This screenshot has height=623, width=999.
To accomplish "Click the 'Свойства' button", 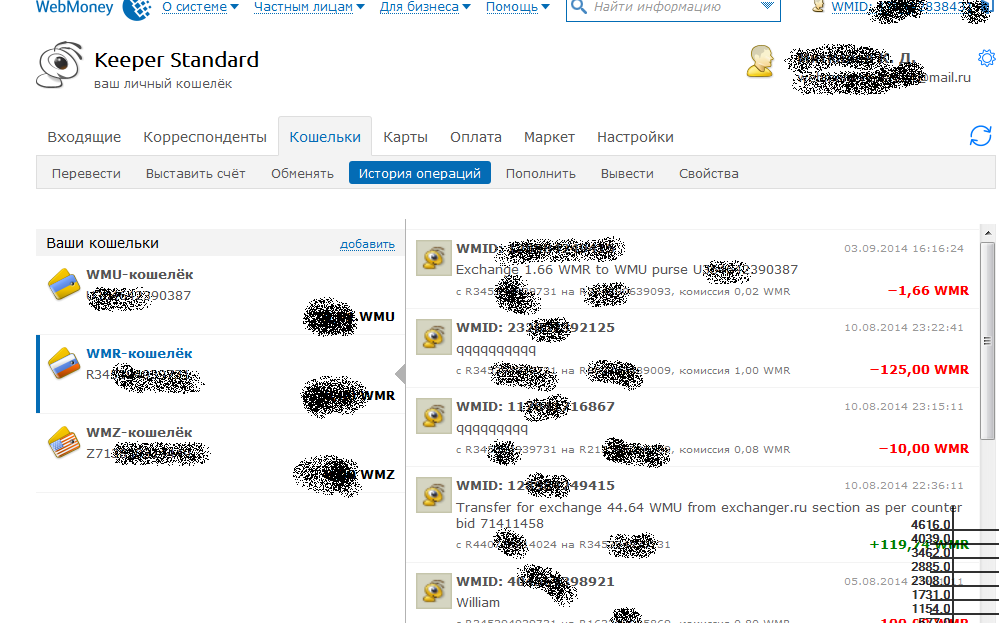I will pyautogui.click(x=708, y=173).
